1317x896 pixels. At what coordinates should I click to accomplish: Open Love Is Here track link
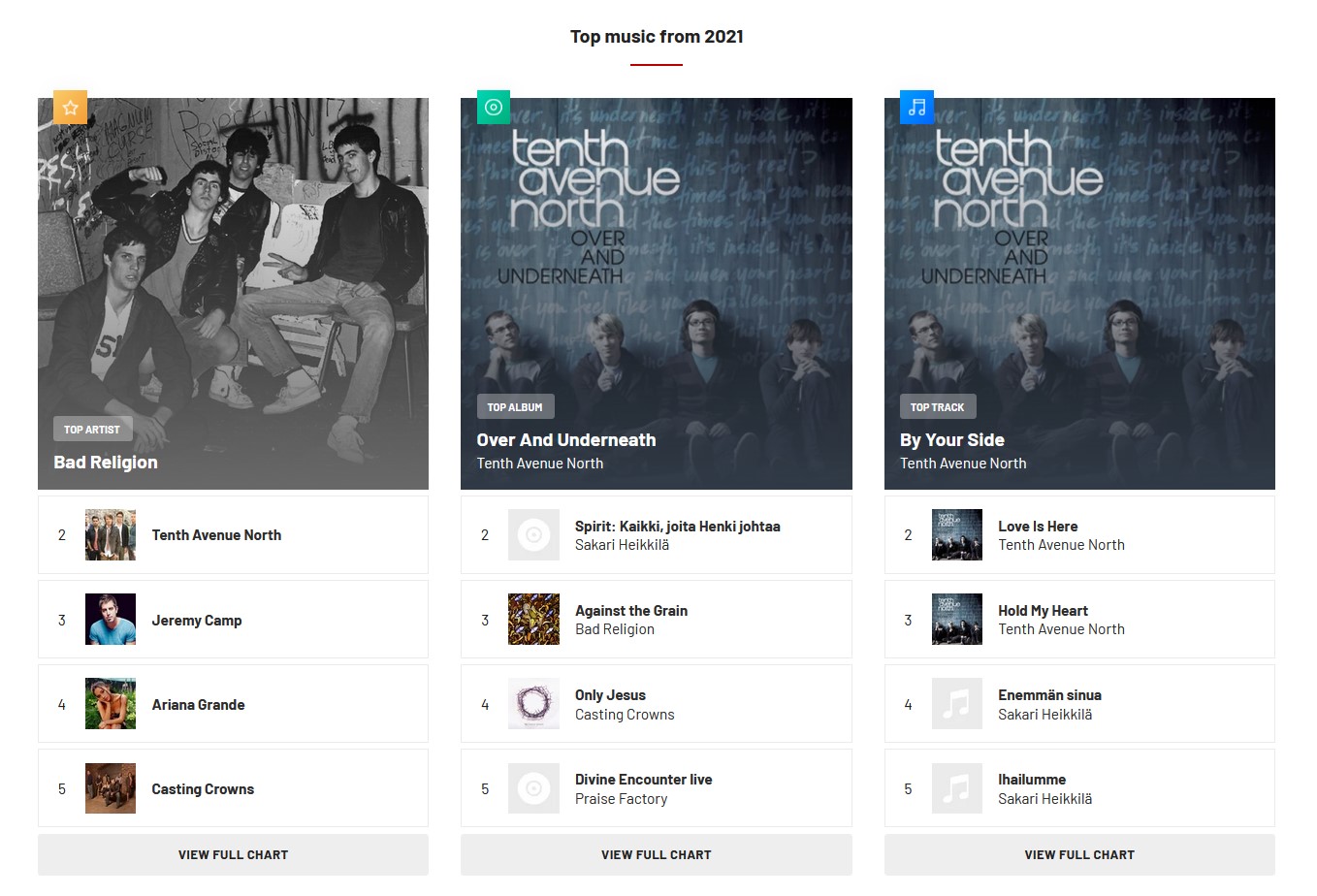click(x=1038, y=527)
